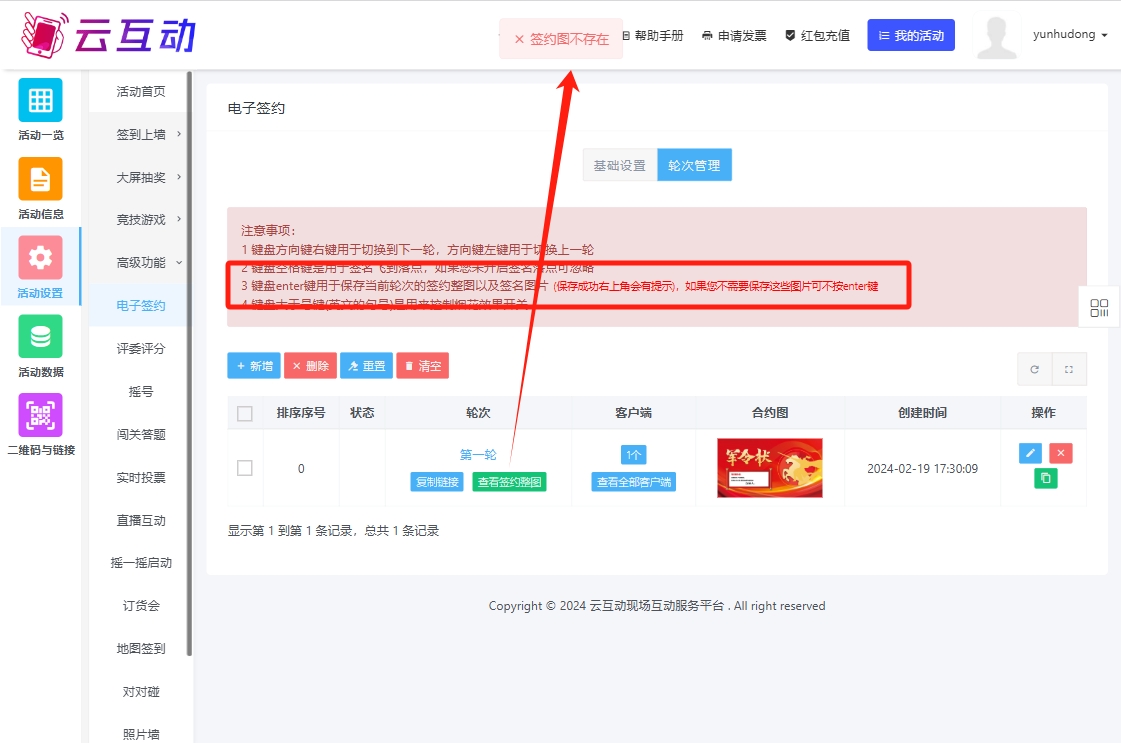Open the 我的活动 button
1121x743 pixels.
(x=911, y=35)
